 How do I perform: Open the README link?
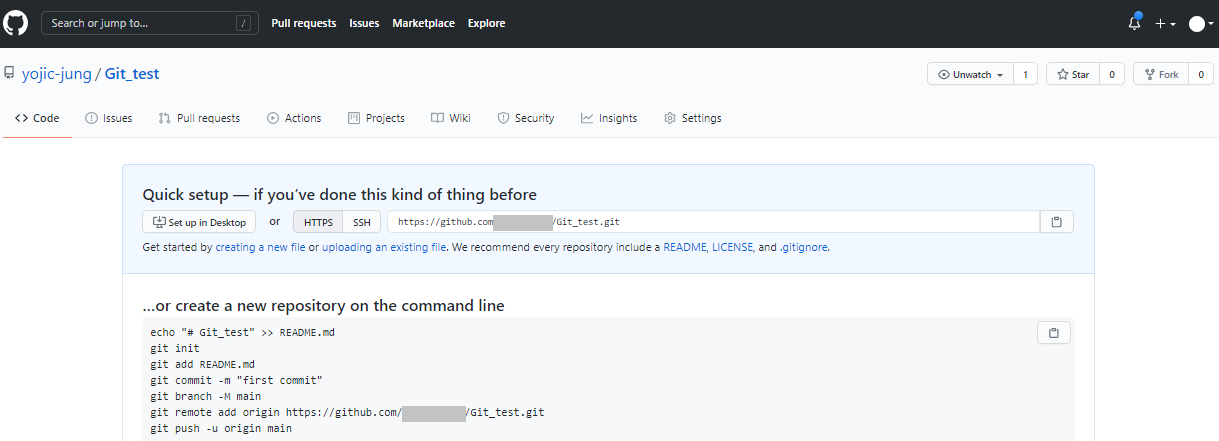click(x=685, y=247)
